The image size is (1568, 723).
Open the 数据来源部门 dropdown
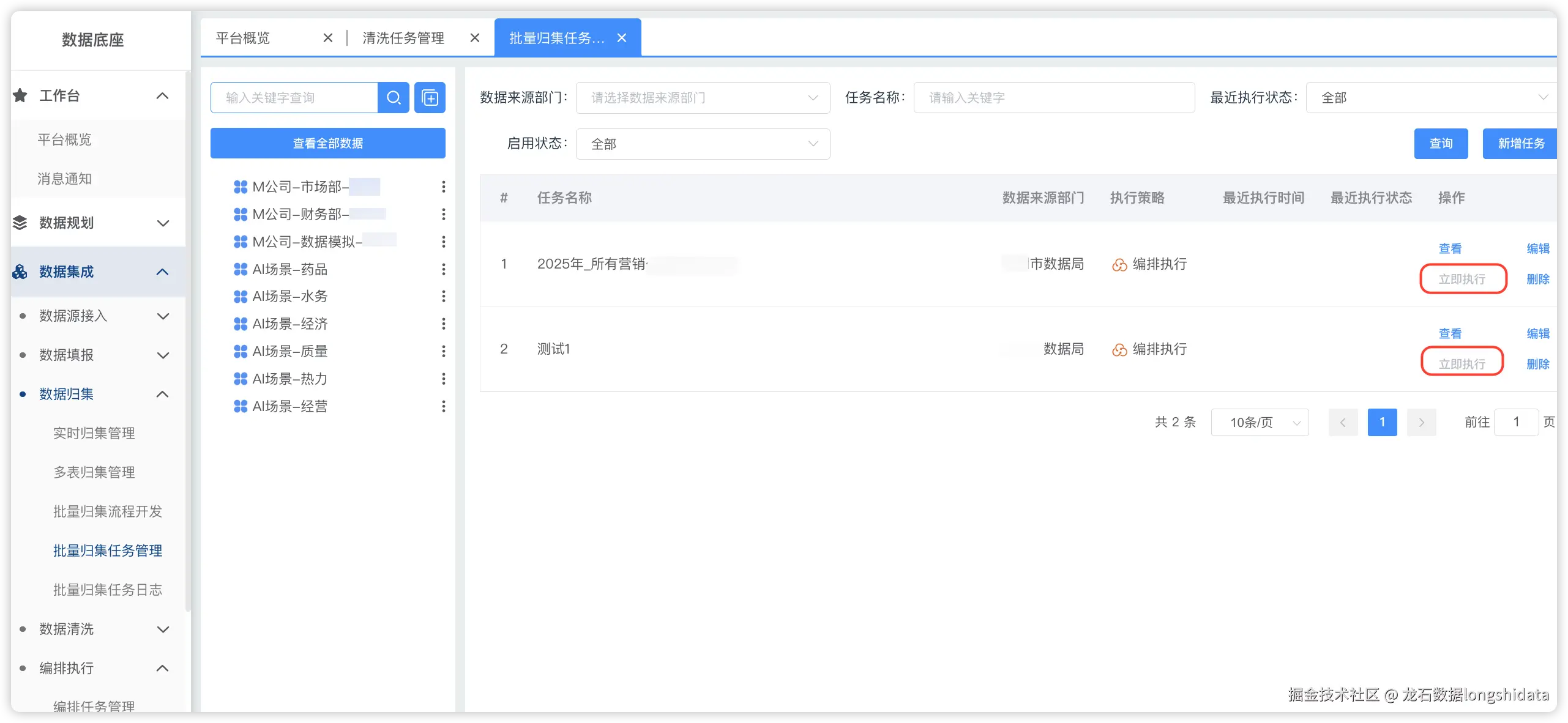pos(703,98)
